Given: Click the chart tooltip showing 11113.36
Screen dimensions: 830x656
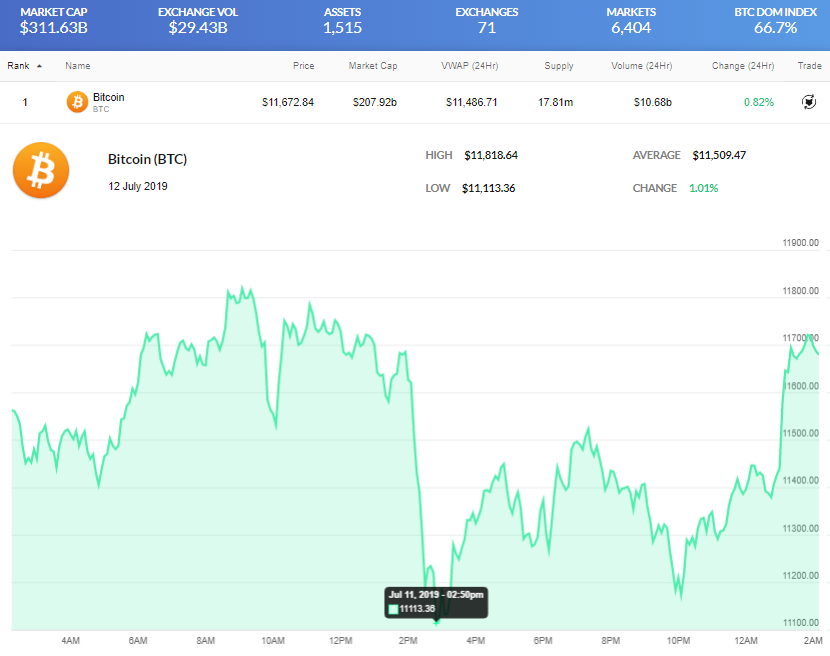Looking at the screenshot, I should point(436,602).
